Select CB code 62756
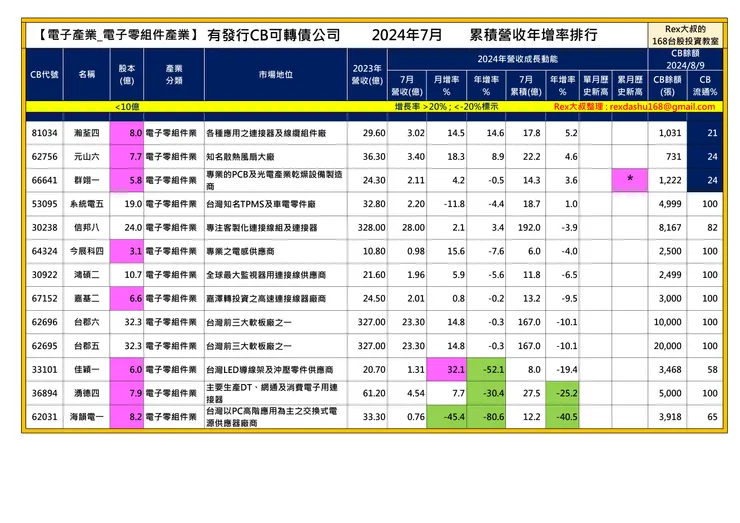The width and height of the screenshot is (740, 523). pos(44,157)
